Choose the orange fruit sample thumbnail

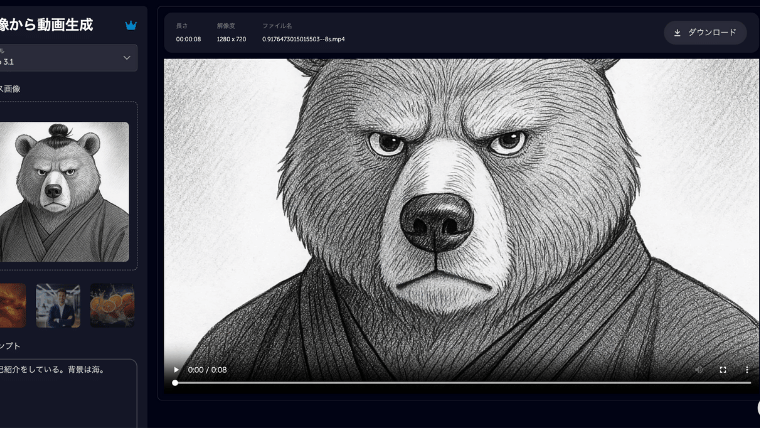point(110,306)
